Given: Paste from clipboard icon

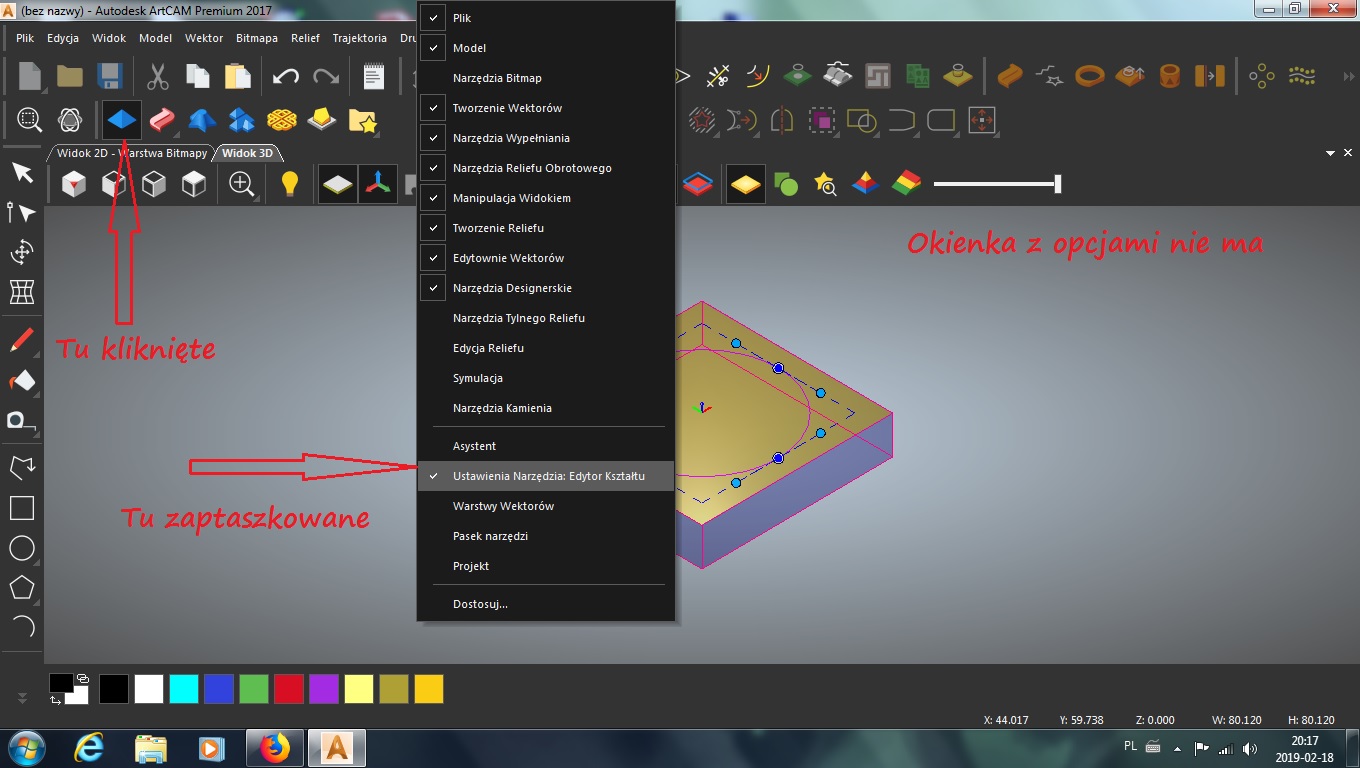Looking at the screenshot, I should click(x=238, y=76).
